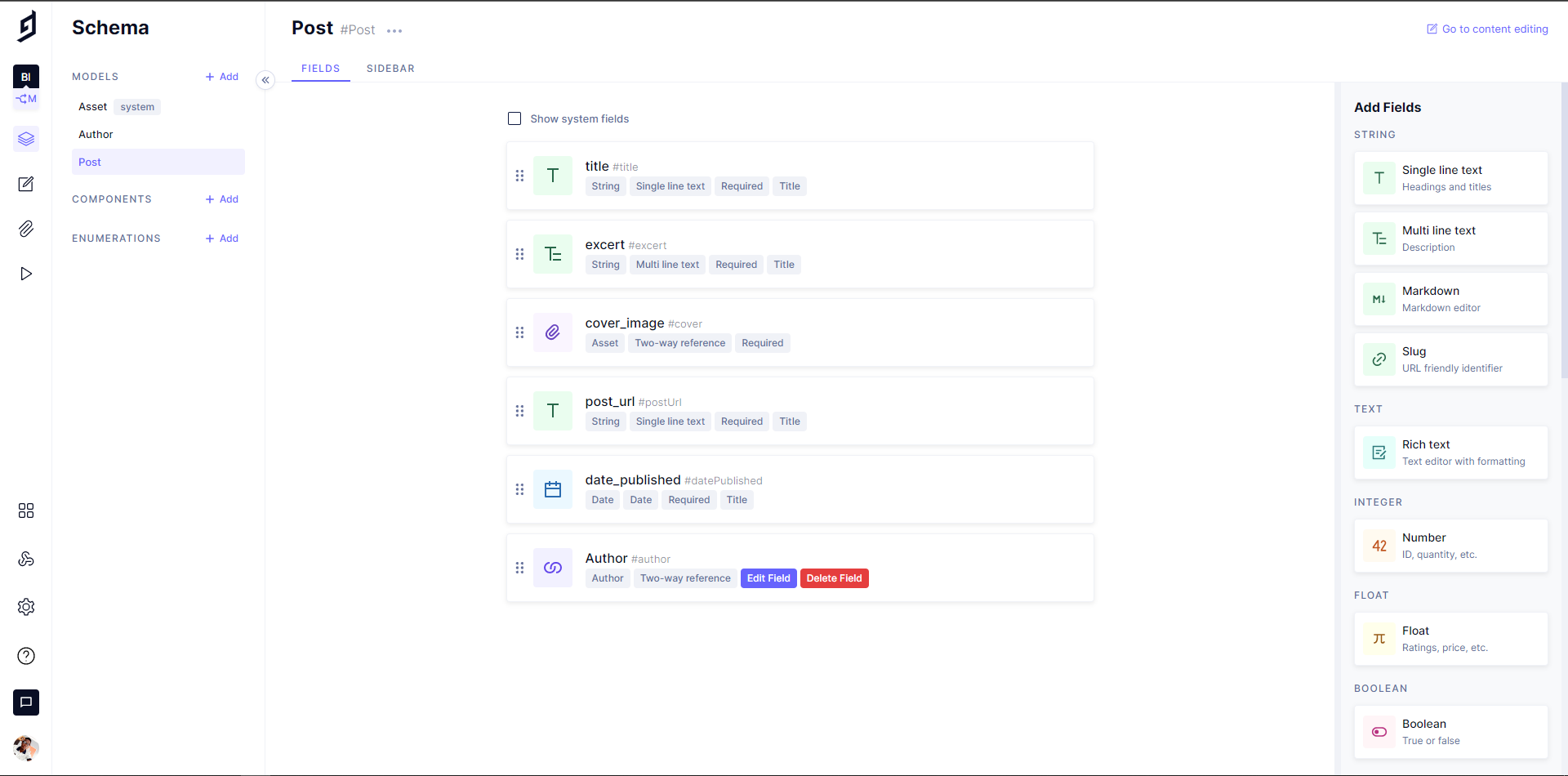The width and height of the screenshot is (1568, 776).
Task: Select the Author model in models list
Action: 96,134
